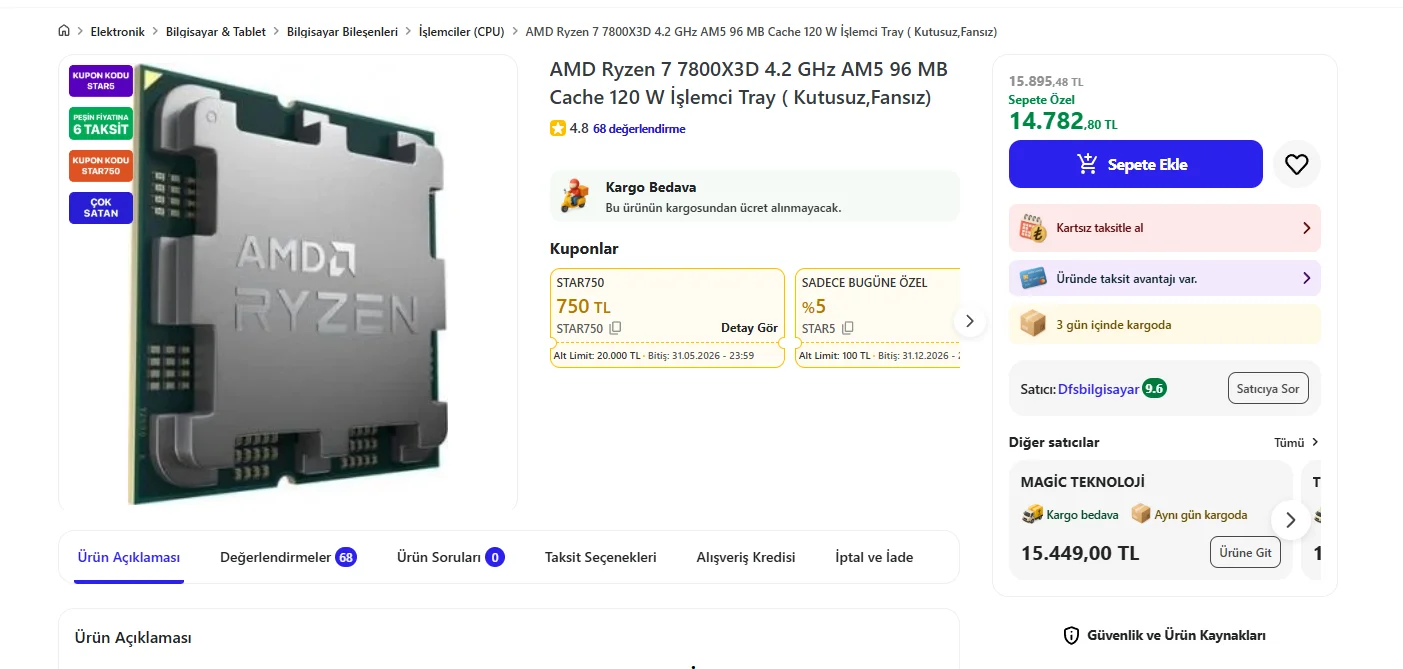Screen dimensions: 1403x669
Task: Copy the STAR750 coupon code icon
Action: [x=616, y=328]
